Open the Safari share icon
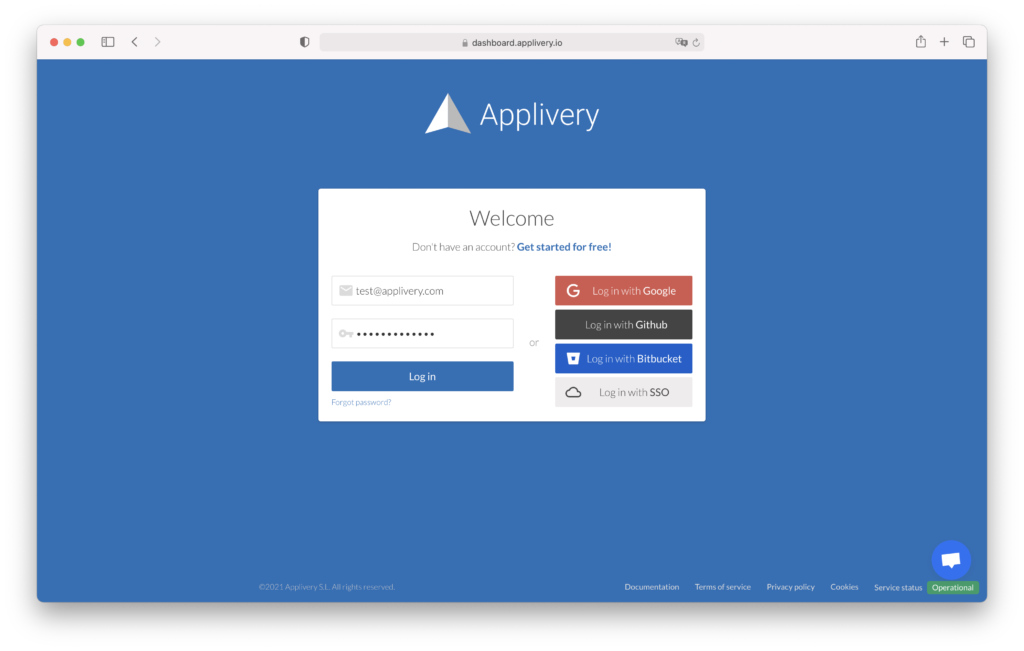Viewport: 1024px width, 651px height. pos(921,41)
